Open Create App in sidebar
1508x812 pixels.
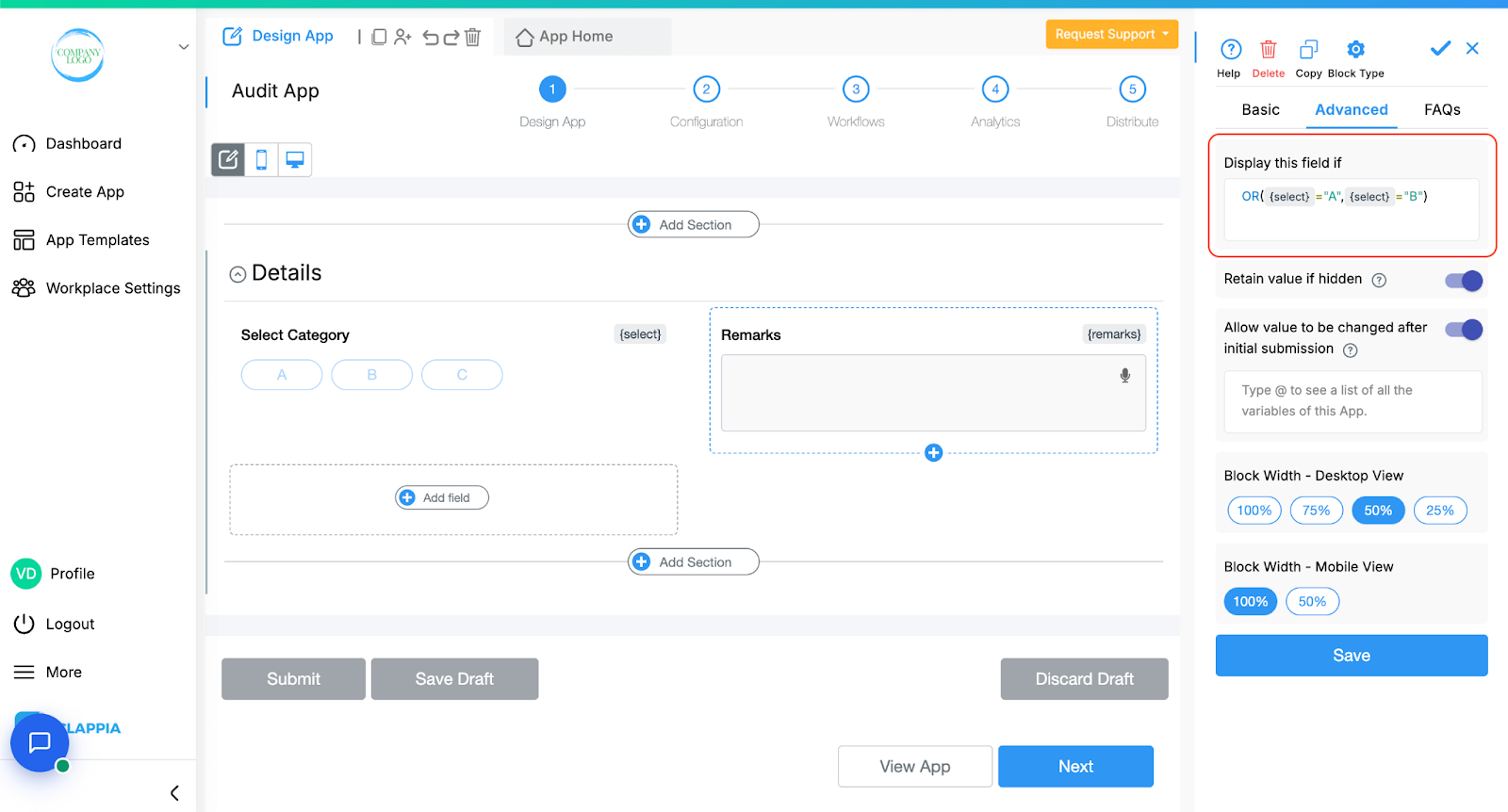pos(69,191)
